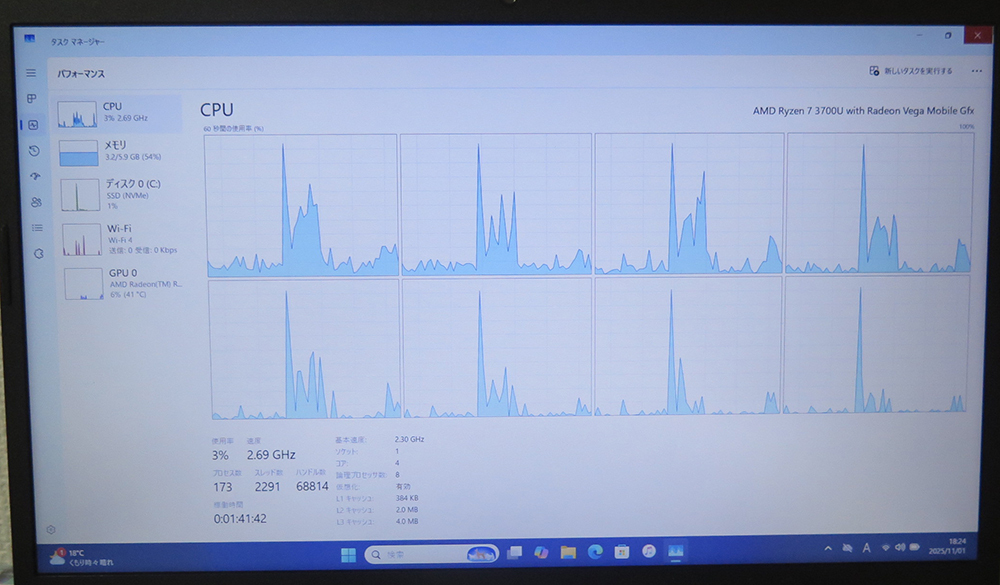Open the weather widget showing 18°C
This screenshot has width=1000, height=585.
83,558
